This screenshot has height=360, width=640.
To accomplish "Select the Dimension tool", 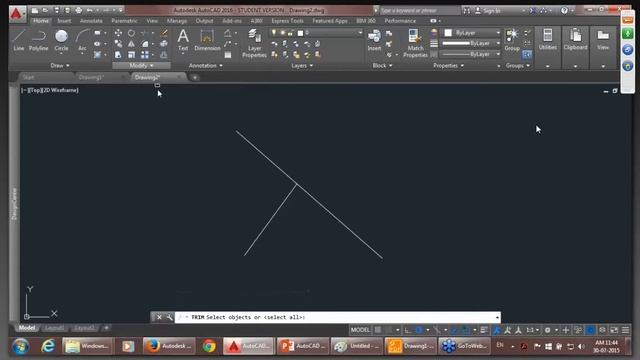I will coord(207,40).
